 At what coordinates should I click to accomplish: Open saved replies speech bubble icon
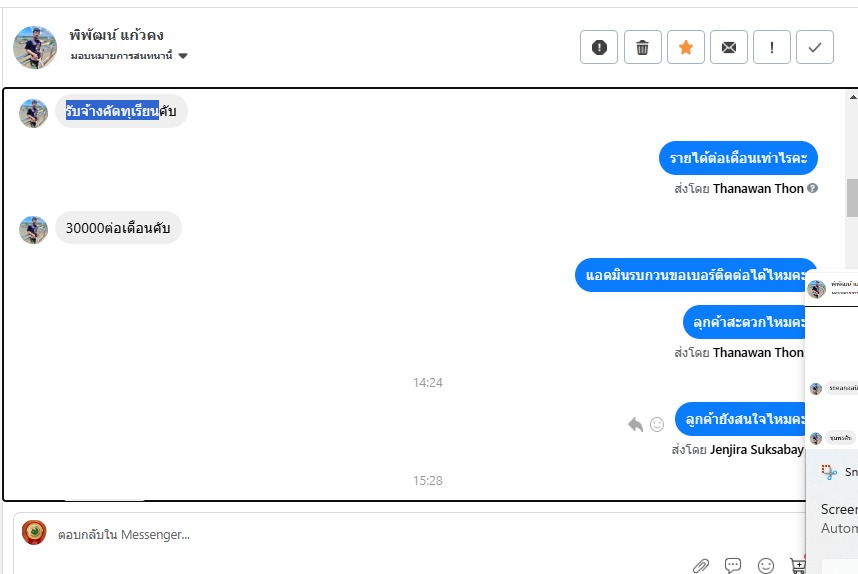[x=733, y=565]
